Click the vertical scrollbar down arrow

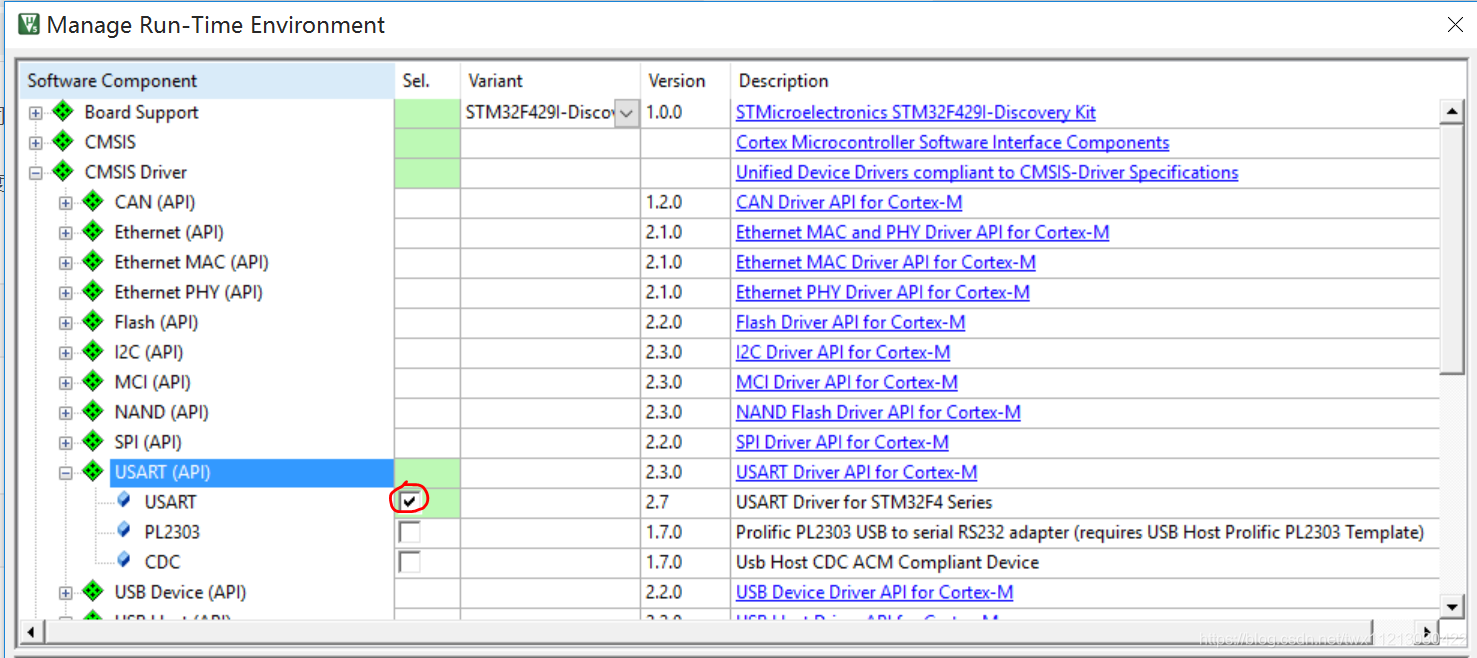point(1454,606)
